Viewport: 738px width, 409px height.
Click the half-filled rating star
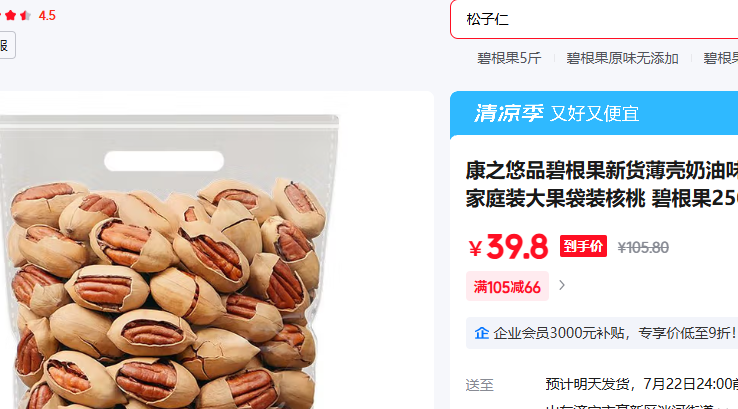pos(25,15)
